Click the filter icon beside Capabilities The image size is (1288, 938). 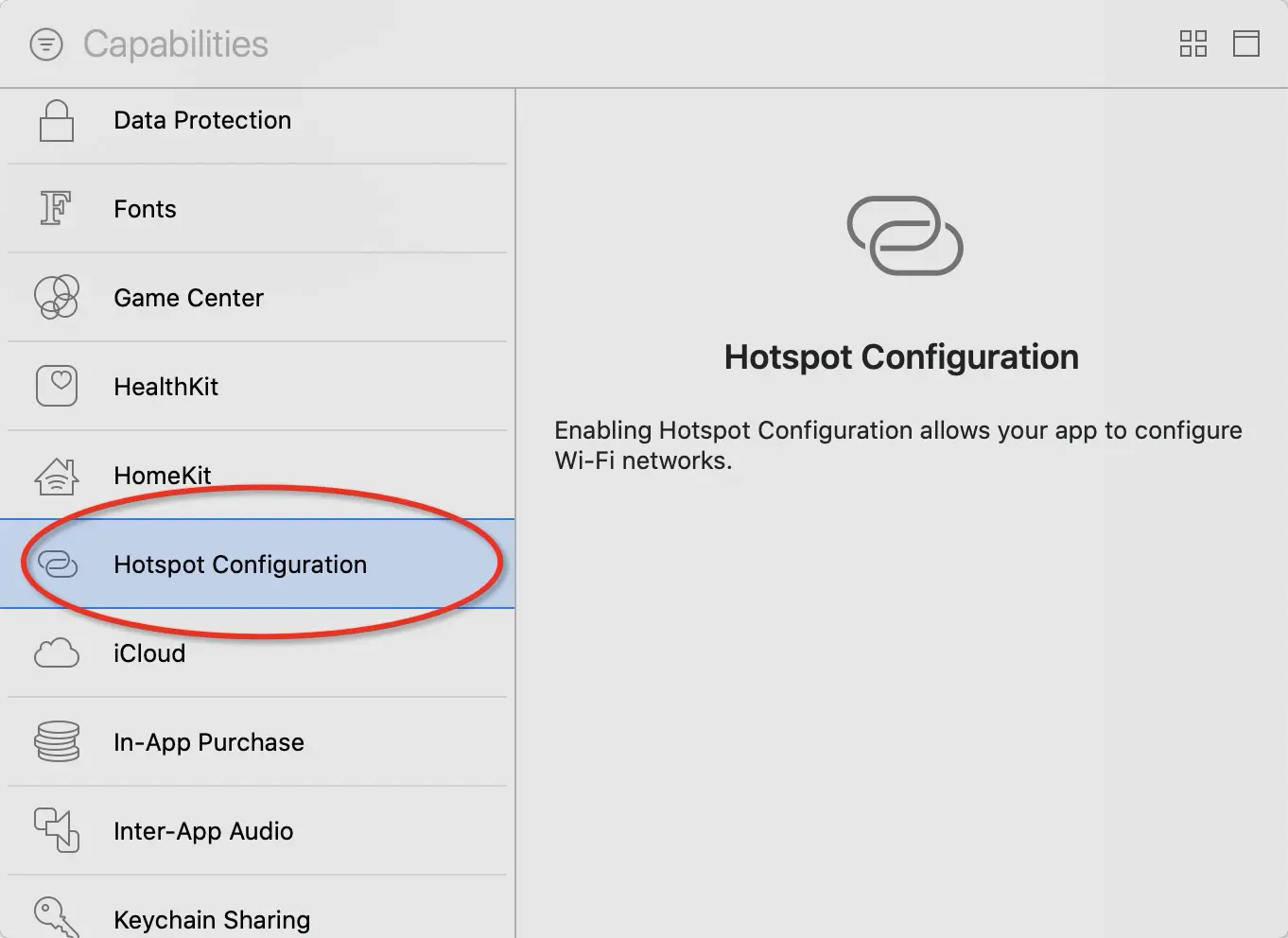coord(46,44)
